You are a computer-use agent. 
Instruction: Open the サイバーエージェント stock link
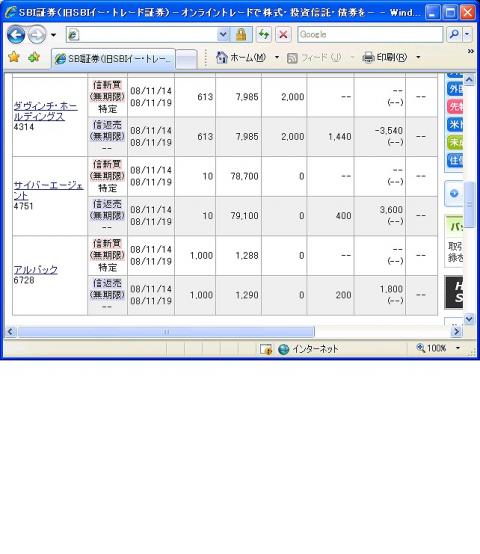pos(49,190)
